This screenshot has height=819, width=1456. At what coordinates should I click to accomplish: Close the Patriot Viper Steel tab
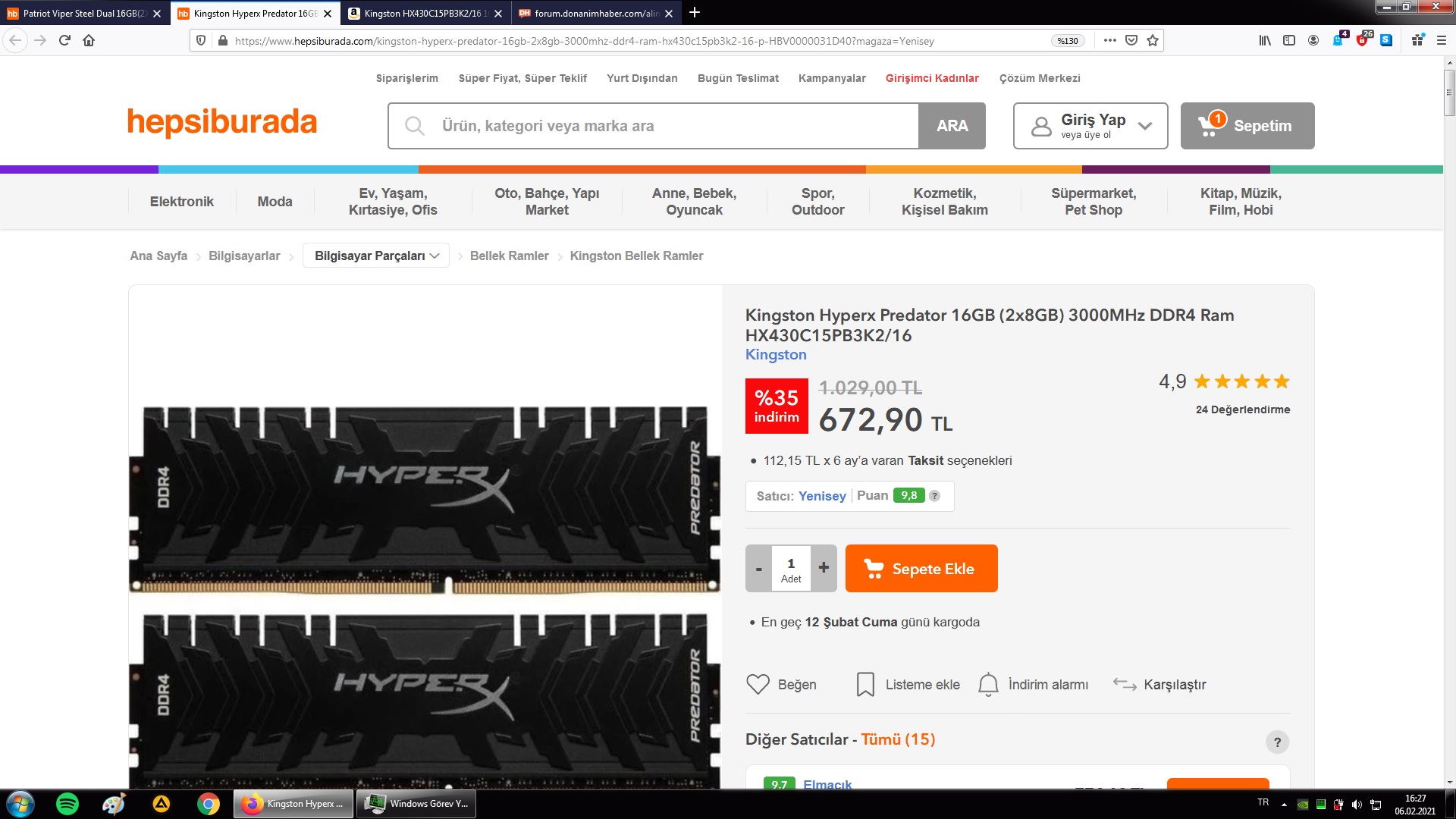click(157, 14)
